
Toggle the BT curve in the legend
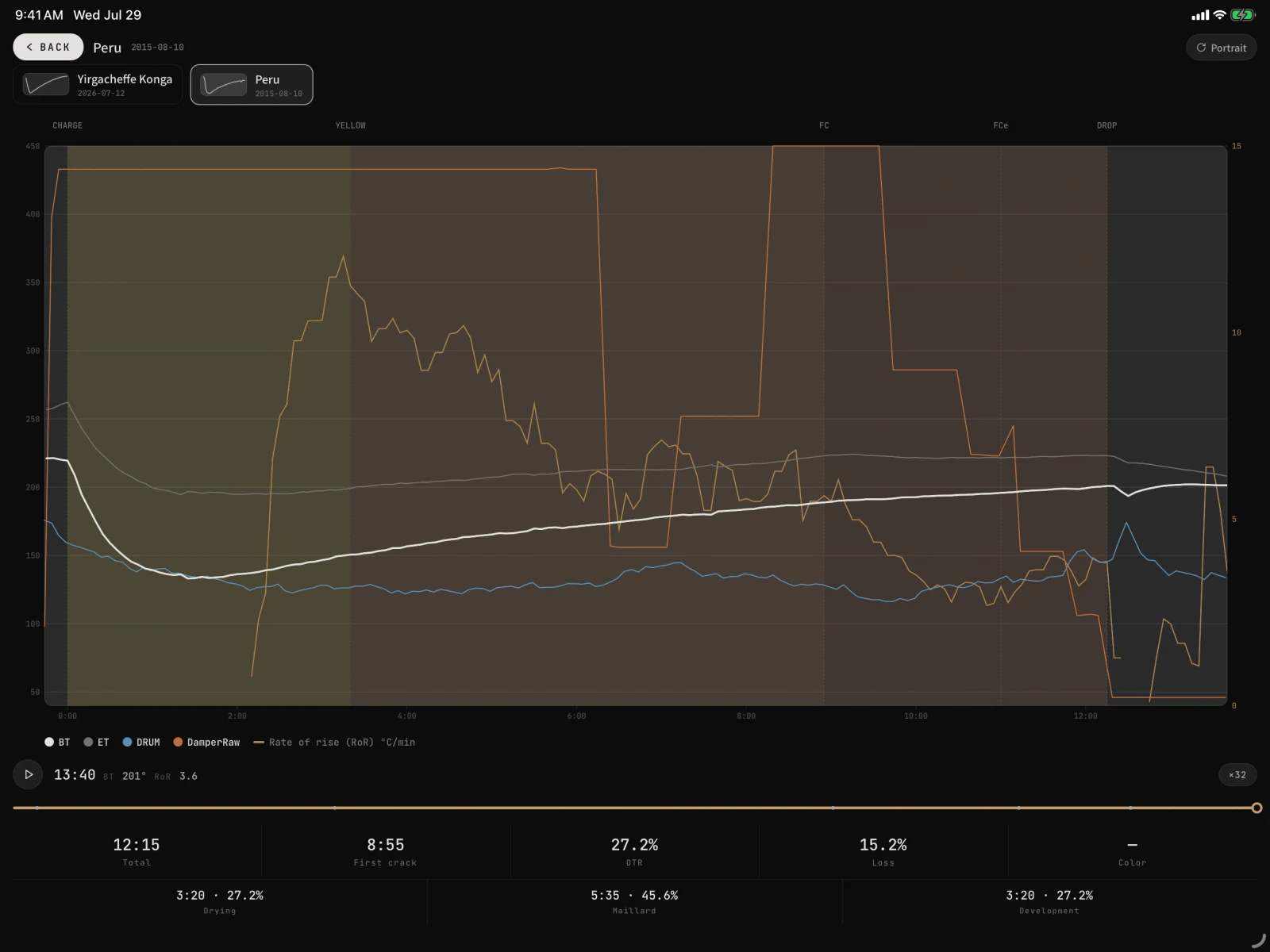tap(57, 742)
